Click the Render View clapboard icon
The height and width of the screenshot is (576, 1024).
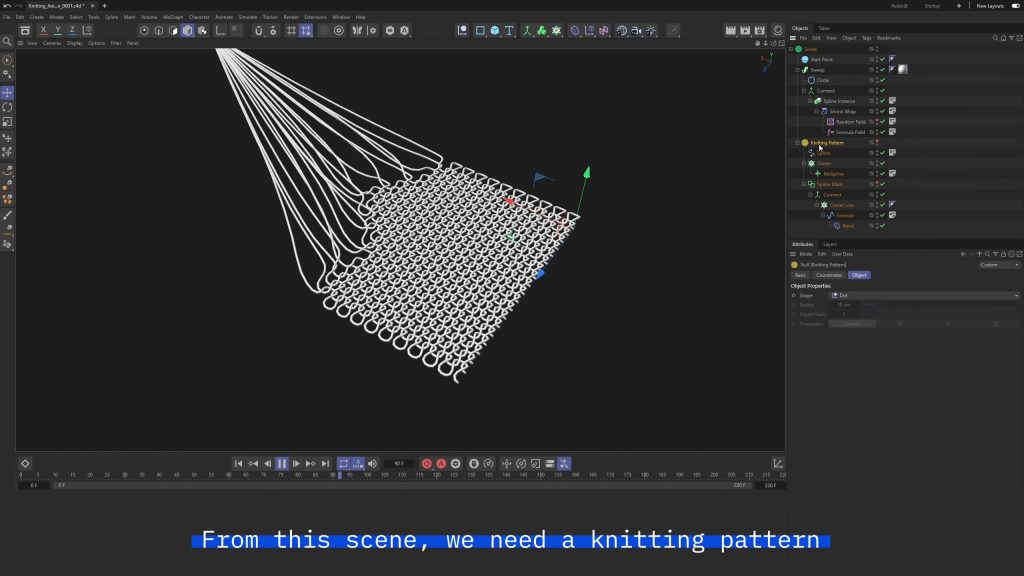[731, 30]
